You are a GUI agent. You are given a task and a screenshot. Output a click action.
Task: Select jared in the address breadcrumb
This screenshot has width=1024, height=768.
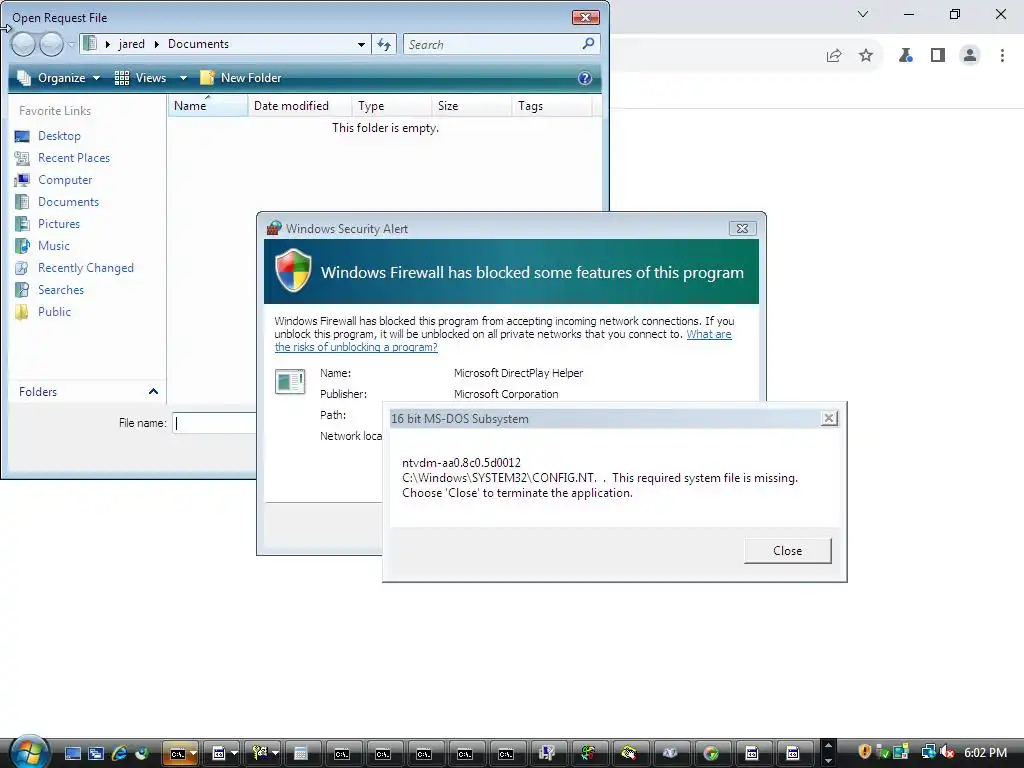point(131,44)
